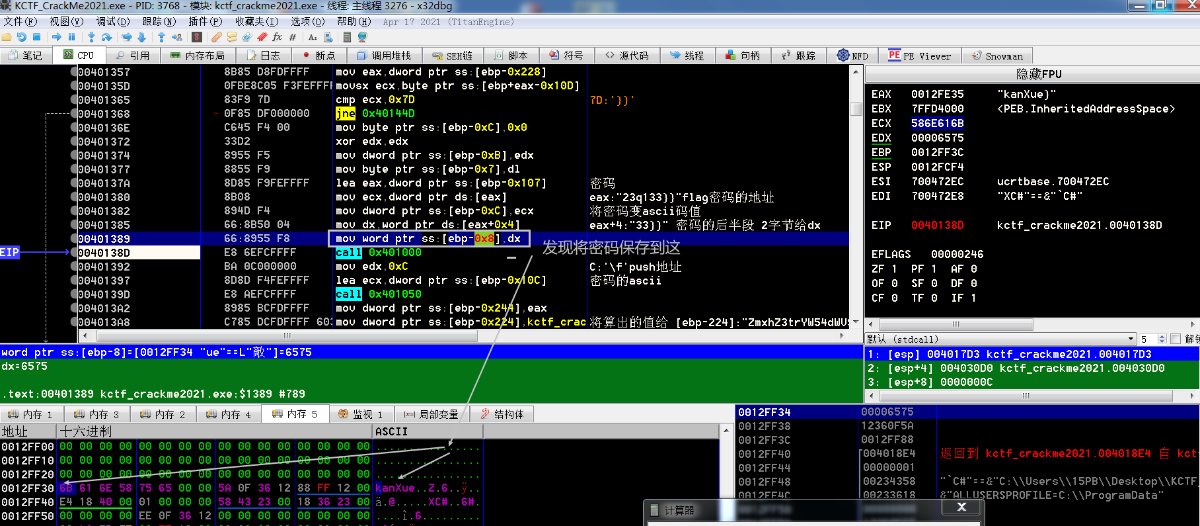Open the 结构体 tab

pyautogui.click(x=501, y=414)
